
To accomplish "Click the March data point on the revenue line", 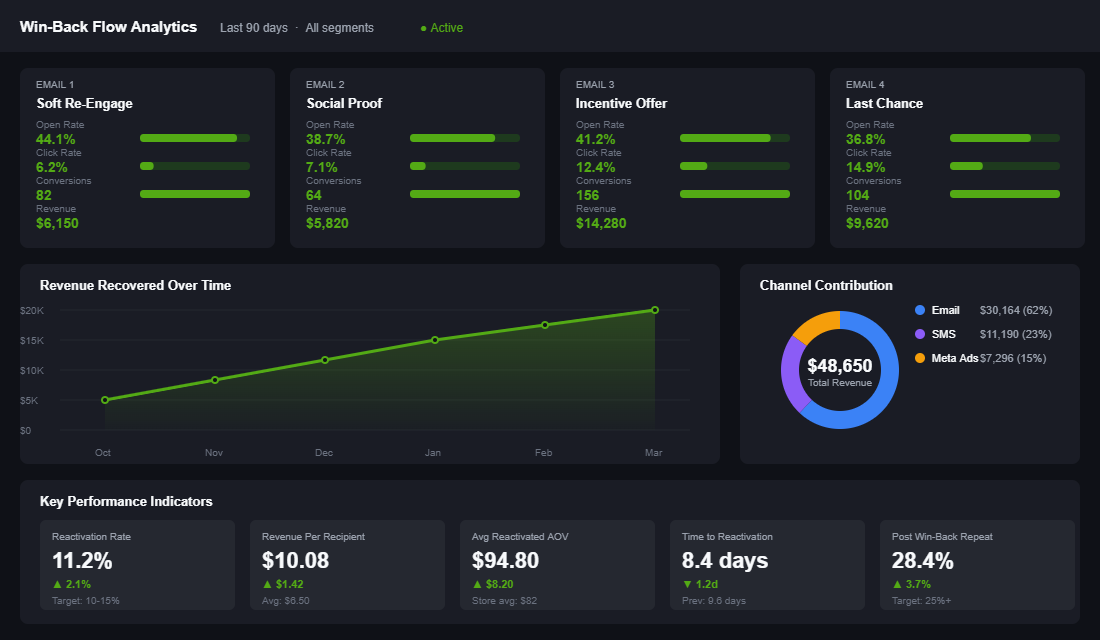I will [x=654, y=310].
